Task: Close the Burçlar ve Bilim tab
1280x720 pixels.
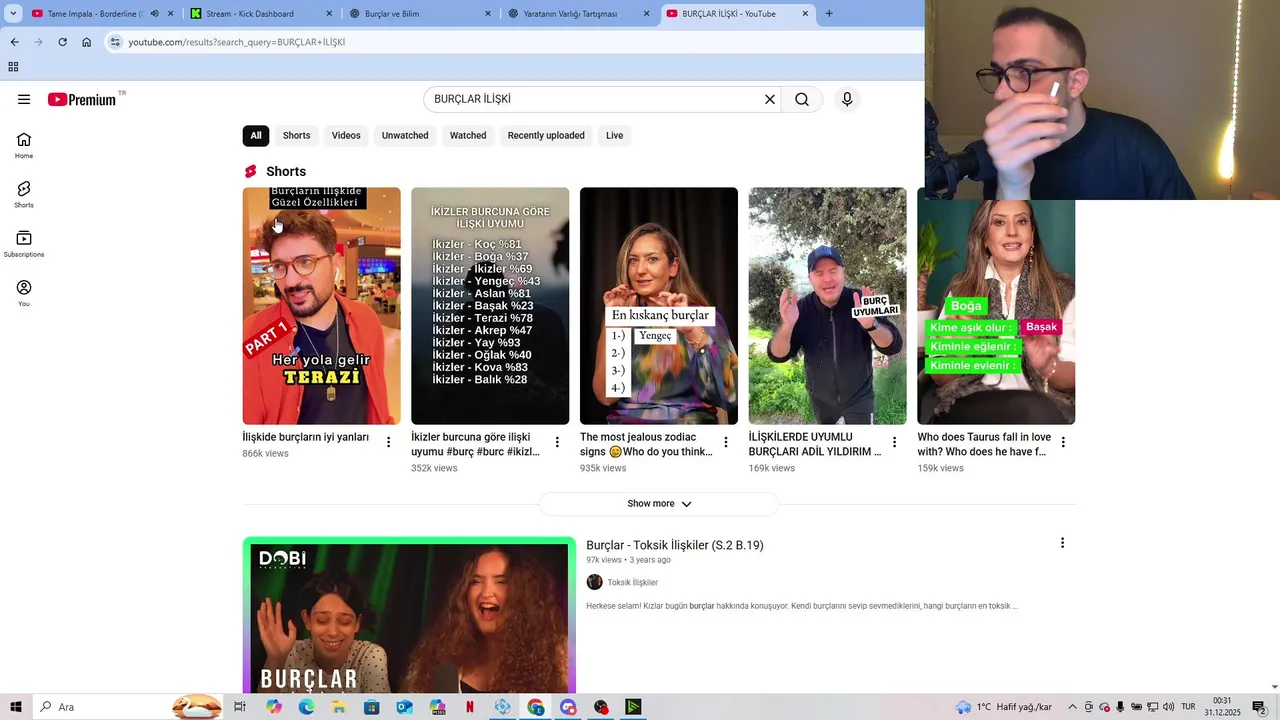Action: click(488, 14)
